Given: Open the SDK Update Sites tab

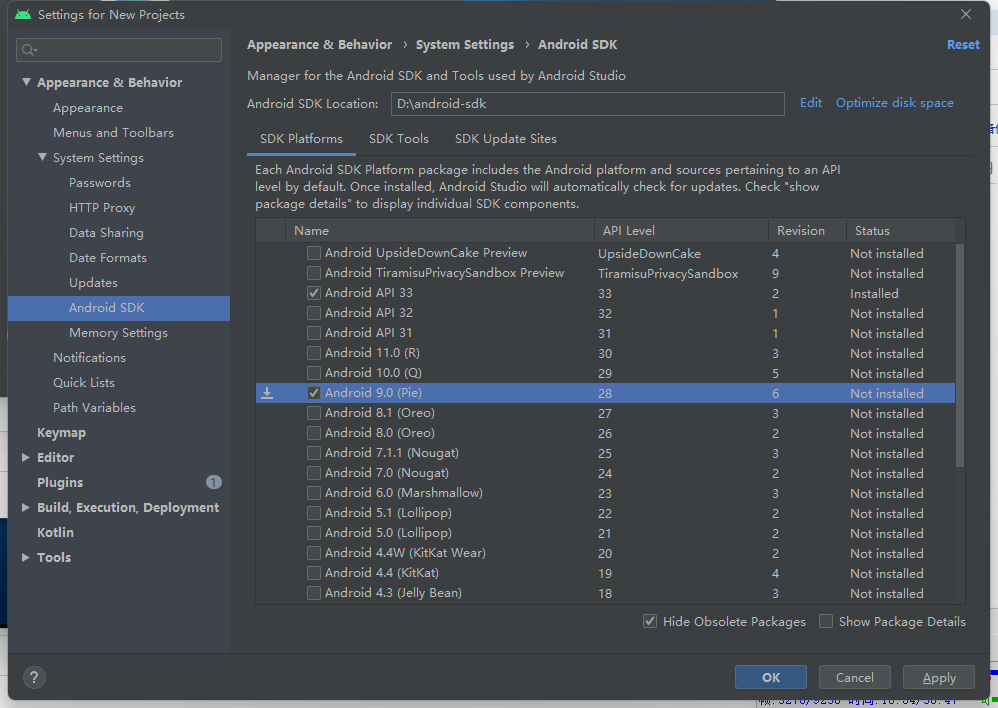Looking at the screenshot, I should click(x=505, y=139).
